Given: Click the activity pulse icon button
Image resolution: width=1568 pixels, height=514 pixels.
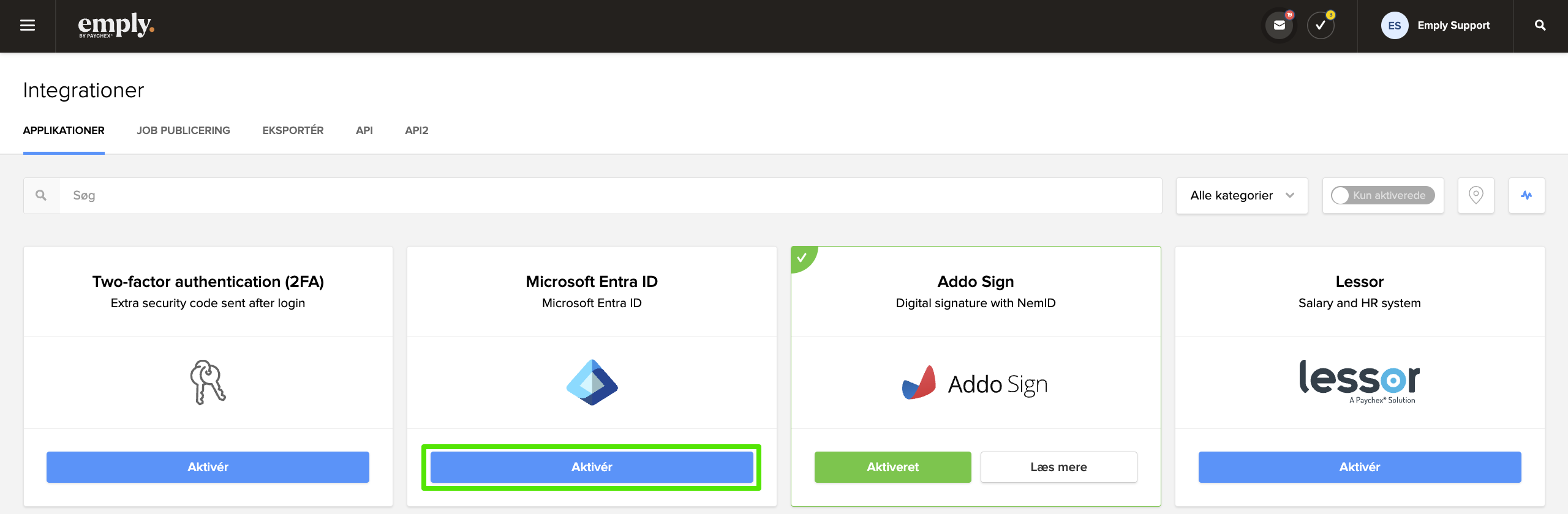Looking at the screenshot, I should 1526,196.
